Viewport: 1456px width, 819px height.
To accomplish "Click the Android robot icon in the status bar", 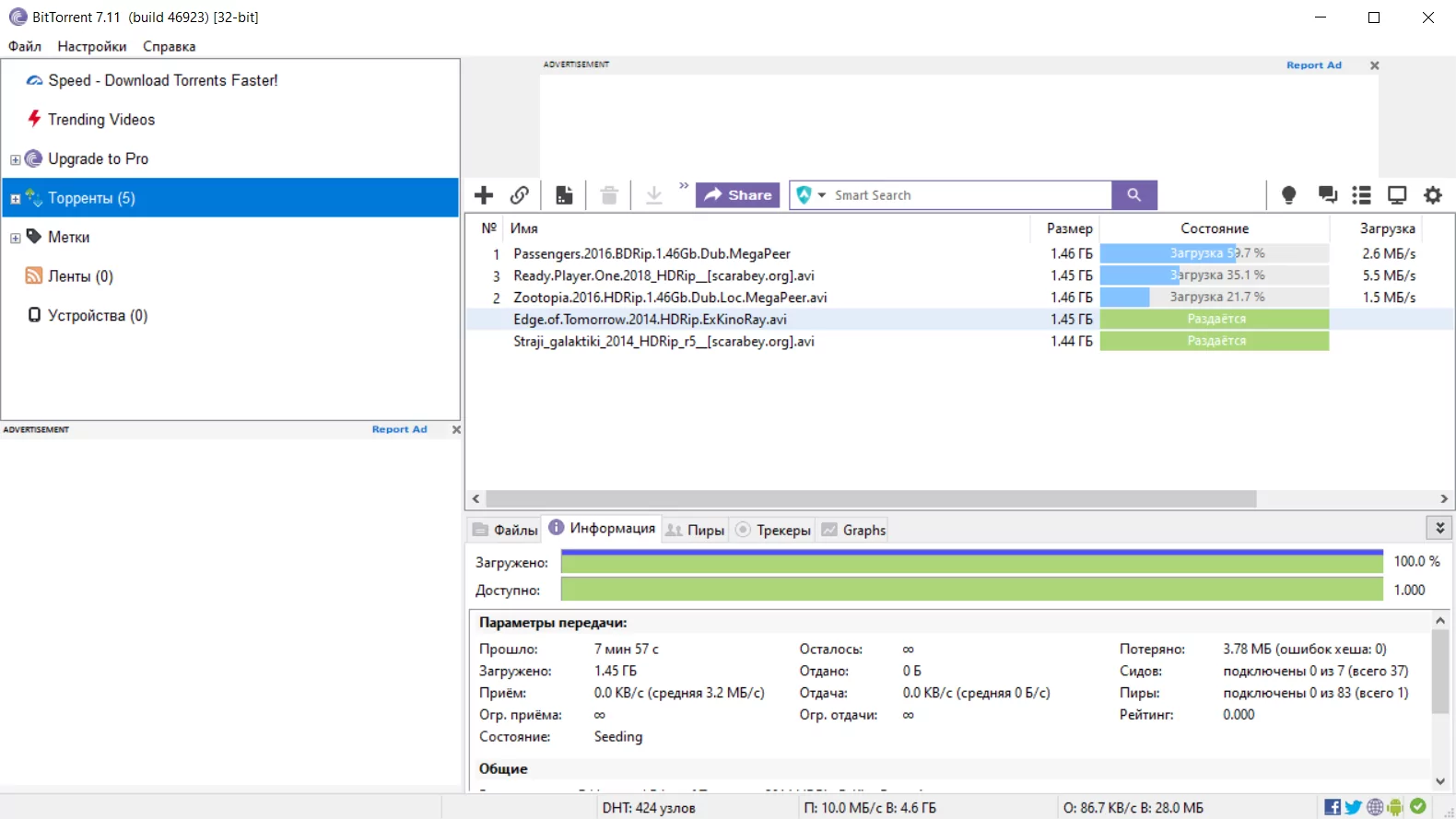I will (1395, 807).
